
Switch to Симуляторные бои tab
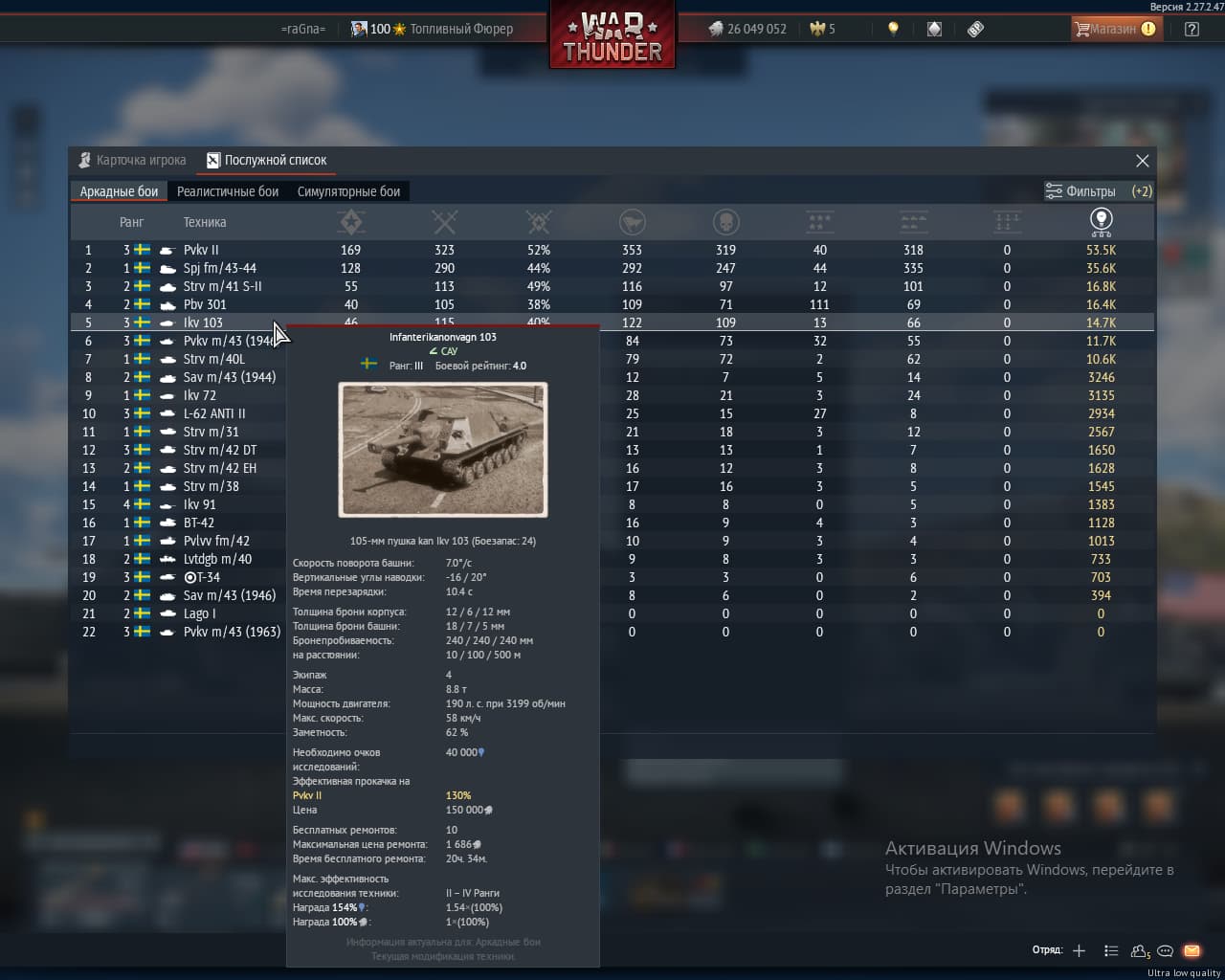point(348,191)
